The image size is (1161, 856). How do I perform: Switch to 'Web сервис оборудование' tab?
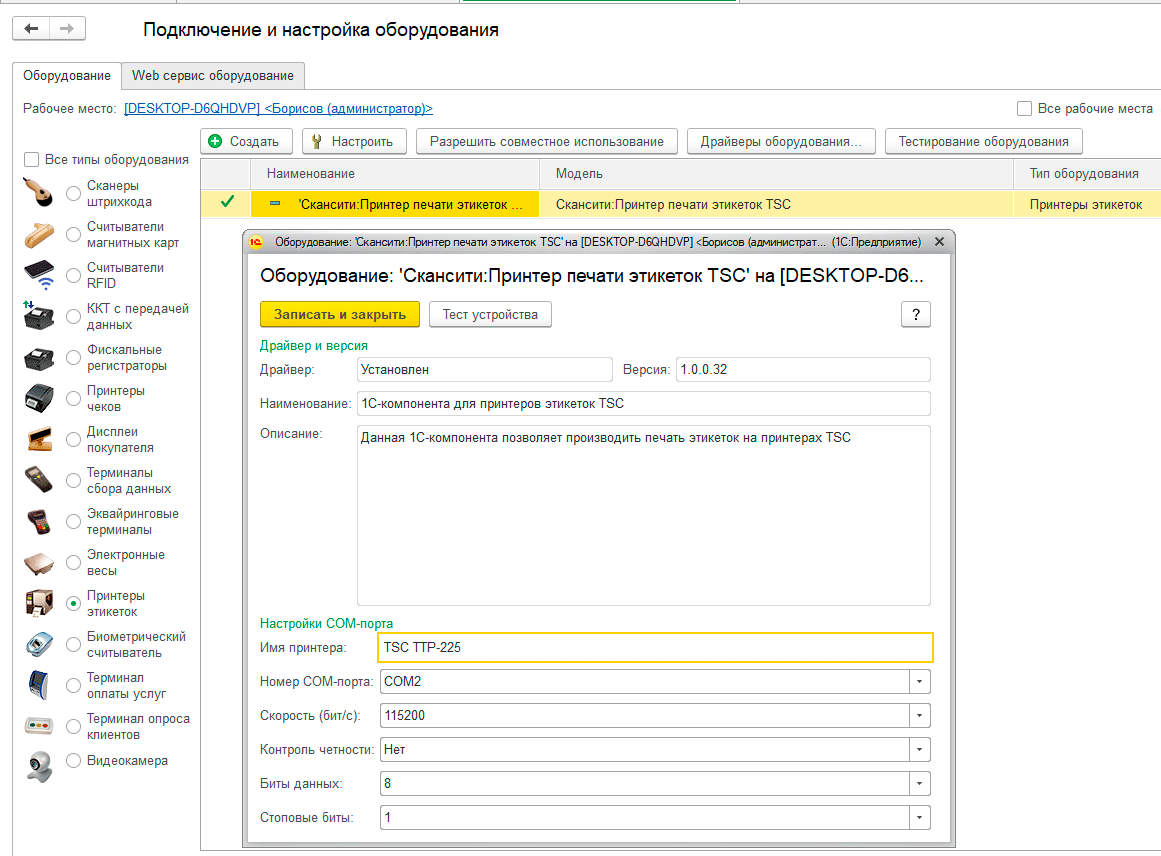click(213, 76)
